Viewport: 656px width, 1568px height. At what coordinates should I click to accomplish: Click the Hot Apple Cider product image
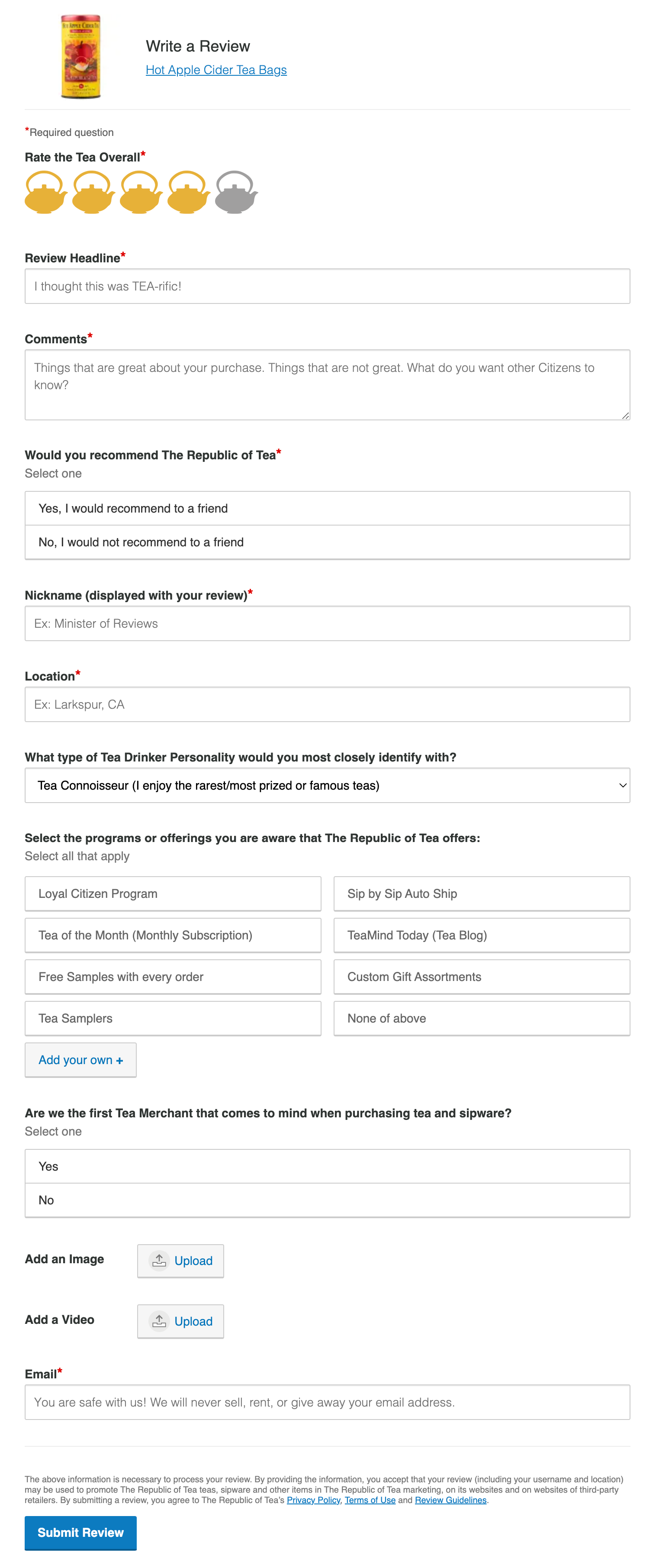coord(81,57)
